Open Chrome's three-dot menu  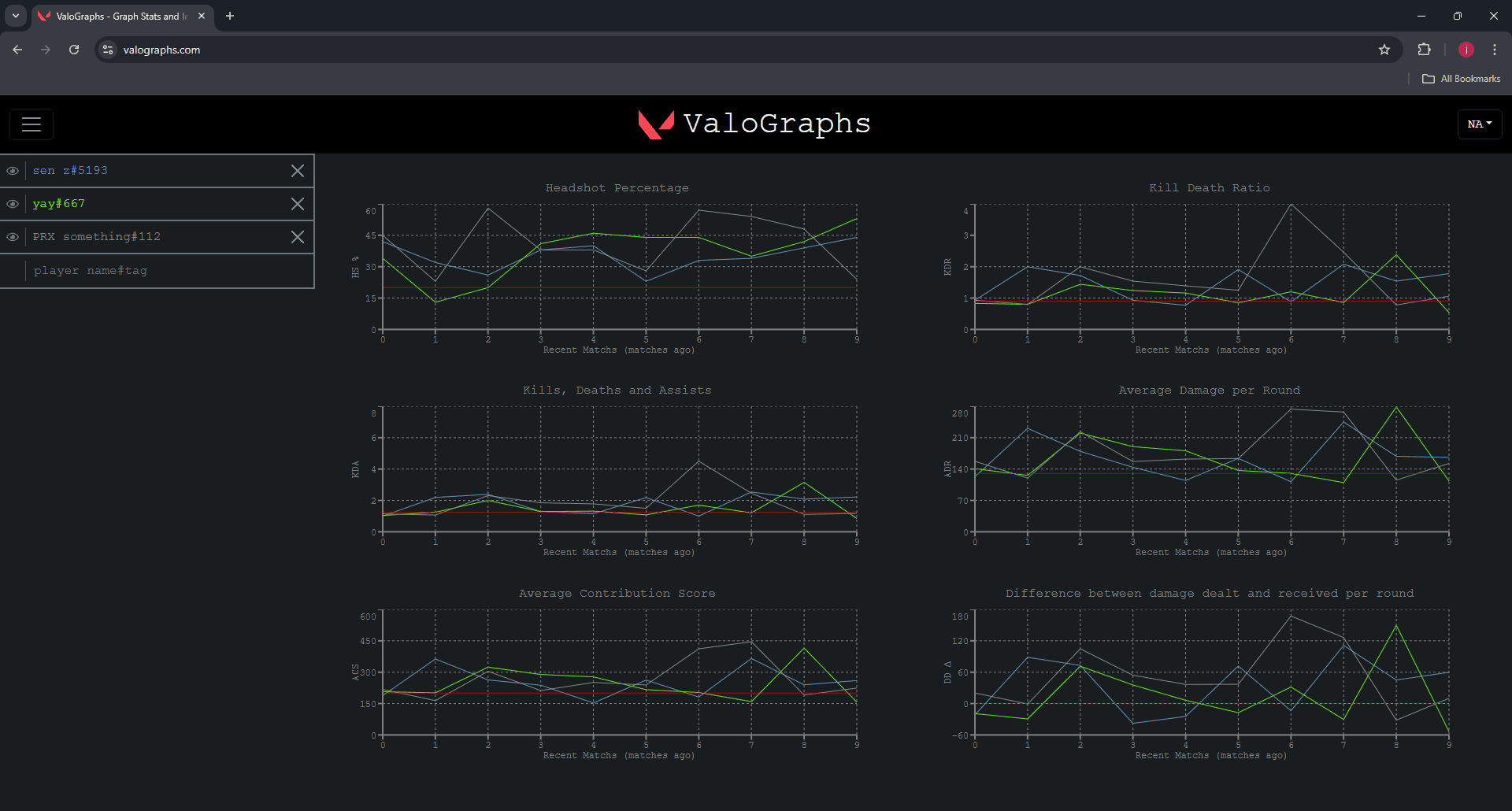1495,50
